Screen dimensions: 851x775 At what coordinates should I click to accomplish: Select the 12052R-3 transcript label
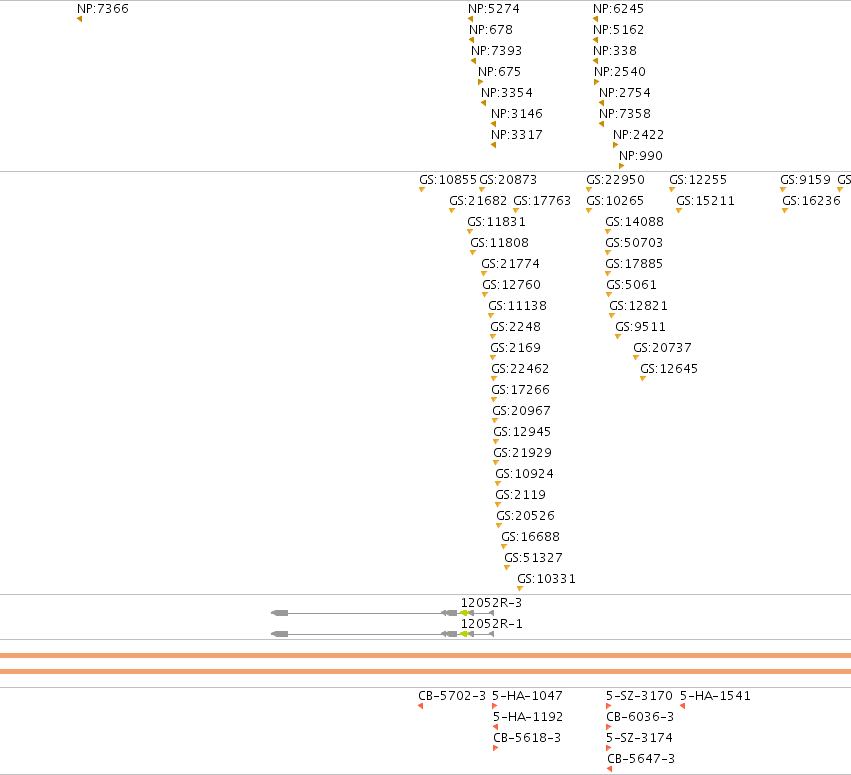(x=491, y=603)
